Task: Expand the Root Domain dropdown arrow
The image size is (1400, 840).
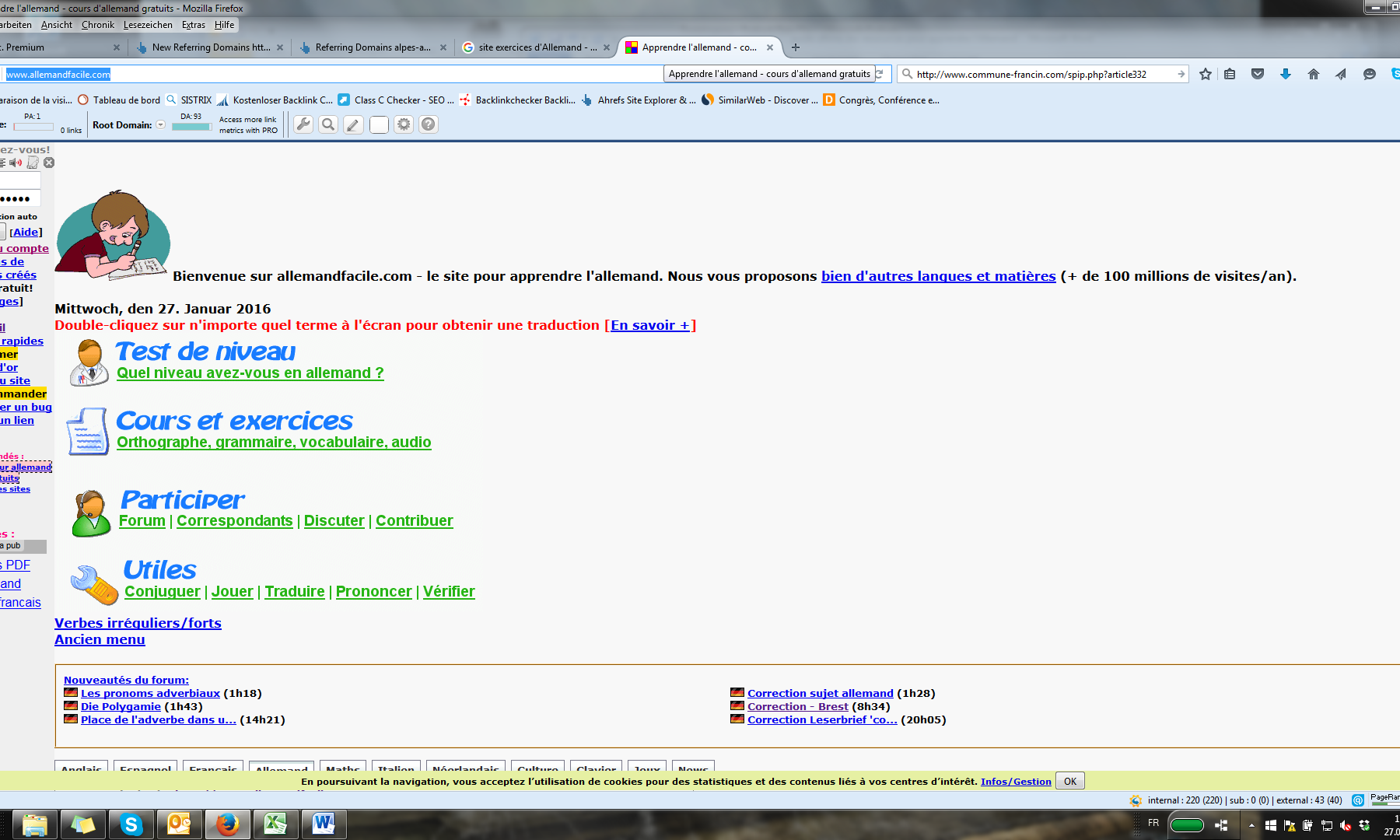Action: tap(161, 124)
